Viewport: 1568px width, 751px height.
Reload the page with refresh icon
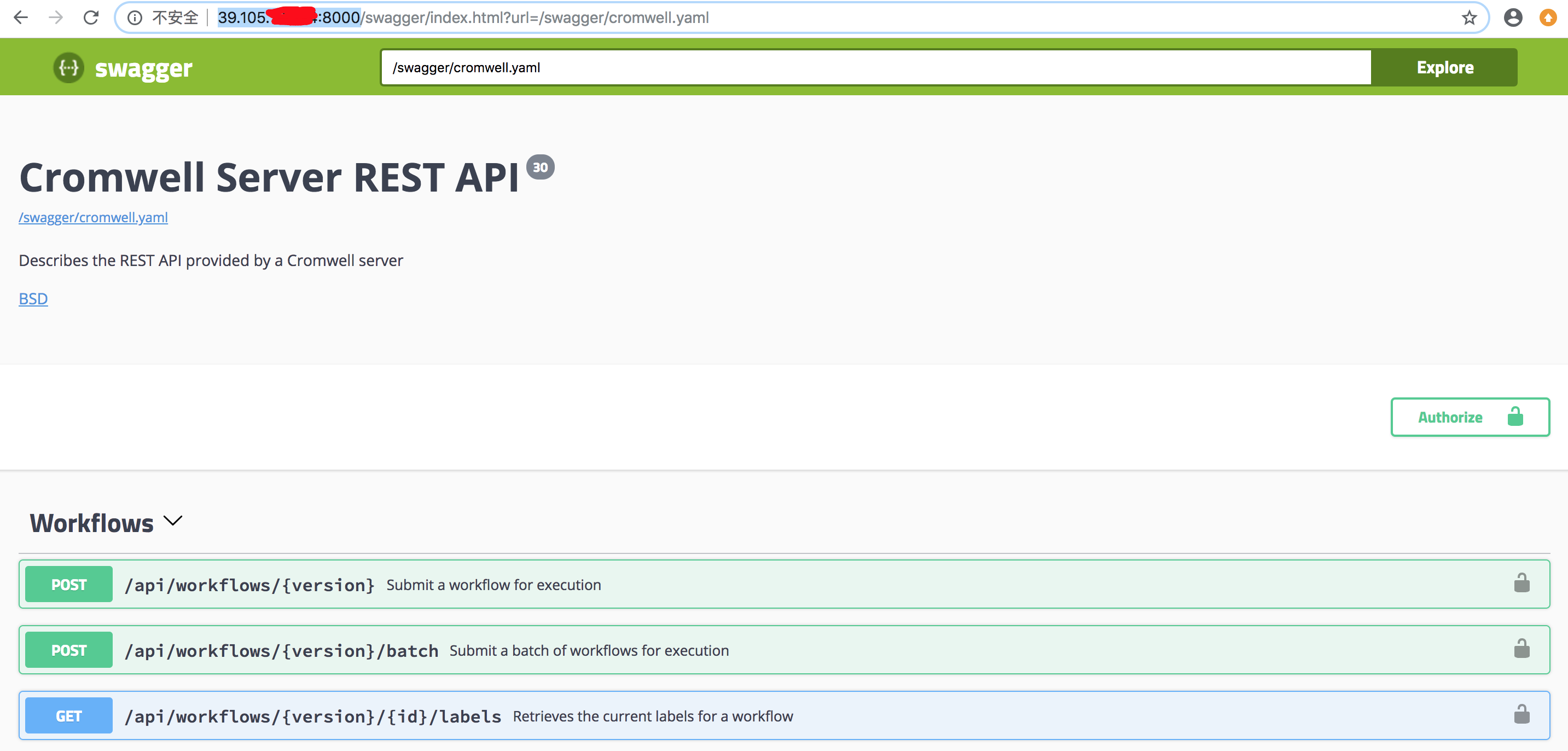[x=91, y=18]
